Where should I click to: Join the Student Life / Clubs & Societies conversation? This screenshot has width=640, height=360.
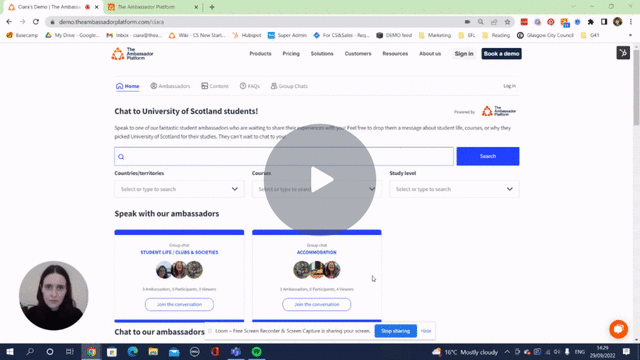click(x=179, y=304)
